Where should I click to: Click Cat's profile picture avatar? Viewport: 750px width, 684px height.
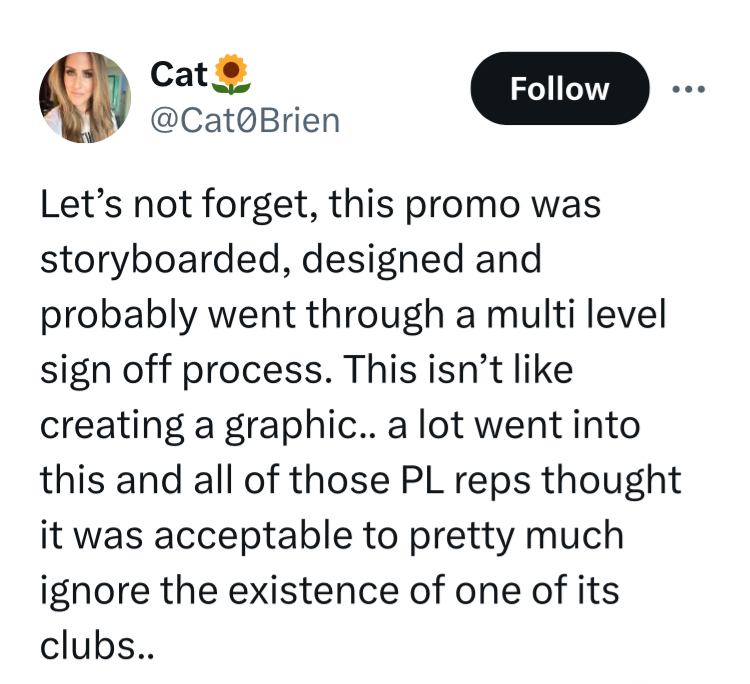85,97
